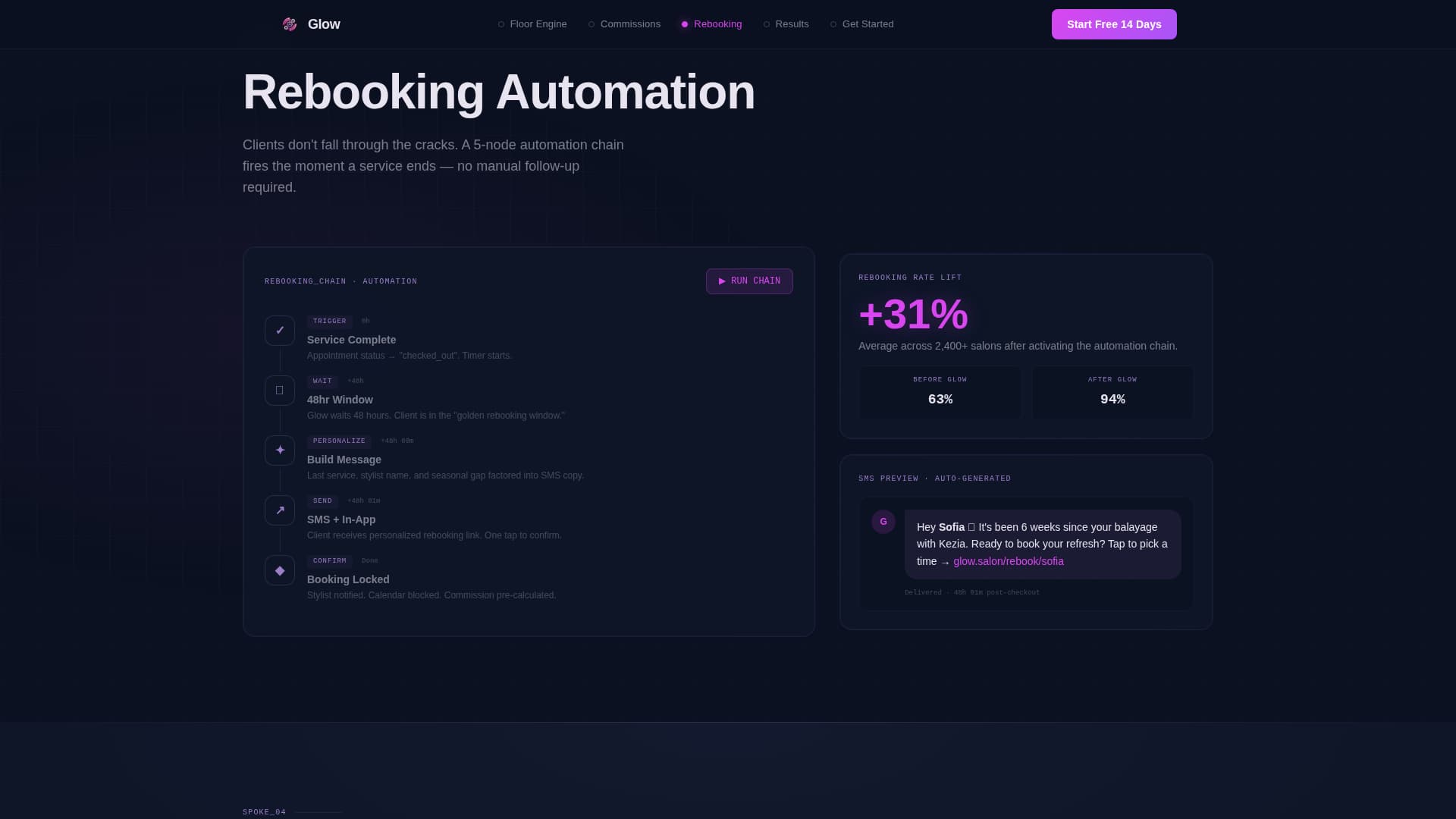
Task: Click the Glow brand name
Action: pos(324,24)
